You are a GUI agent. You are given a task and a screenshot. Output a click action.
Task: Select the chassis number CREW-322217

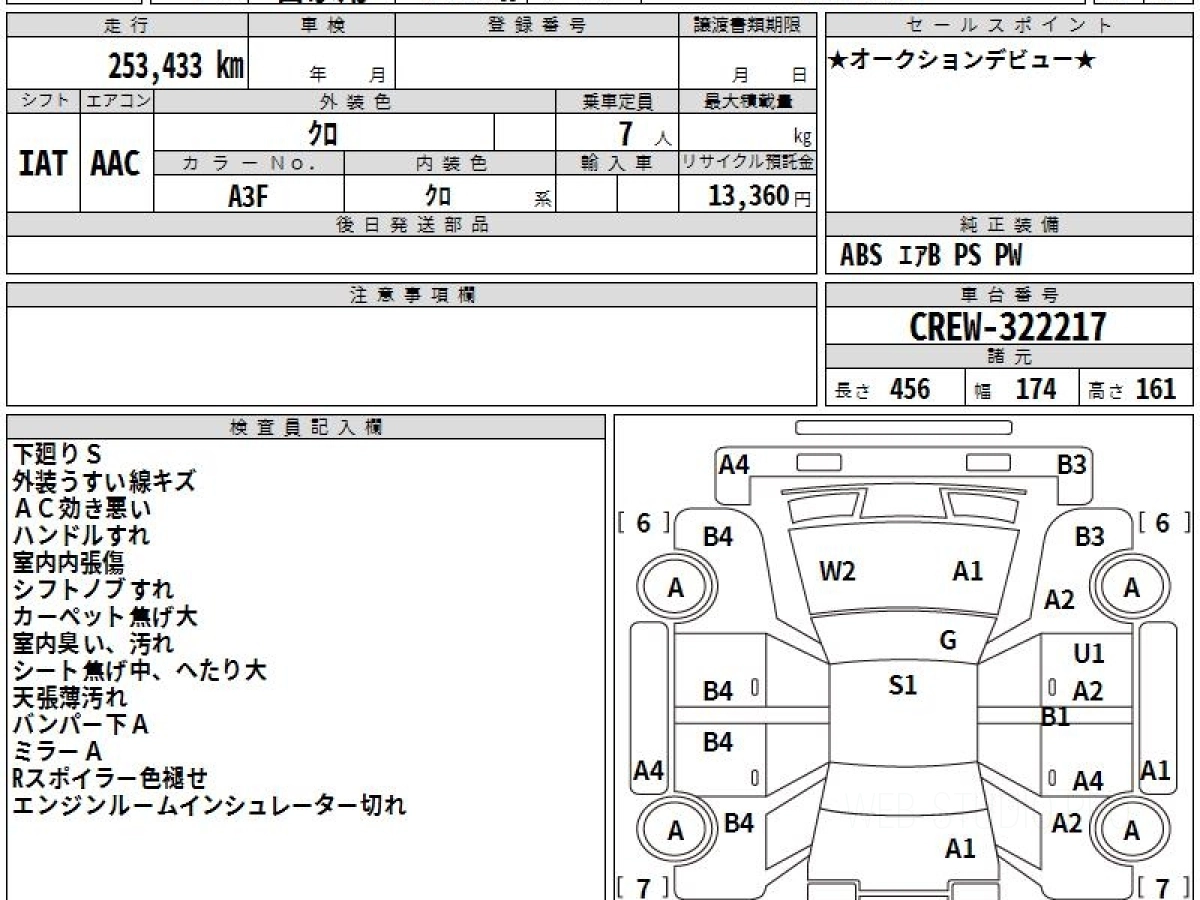[1008, 326]
